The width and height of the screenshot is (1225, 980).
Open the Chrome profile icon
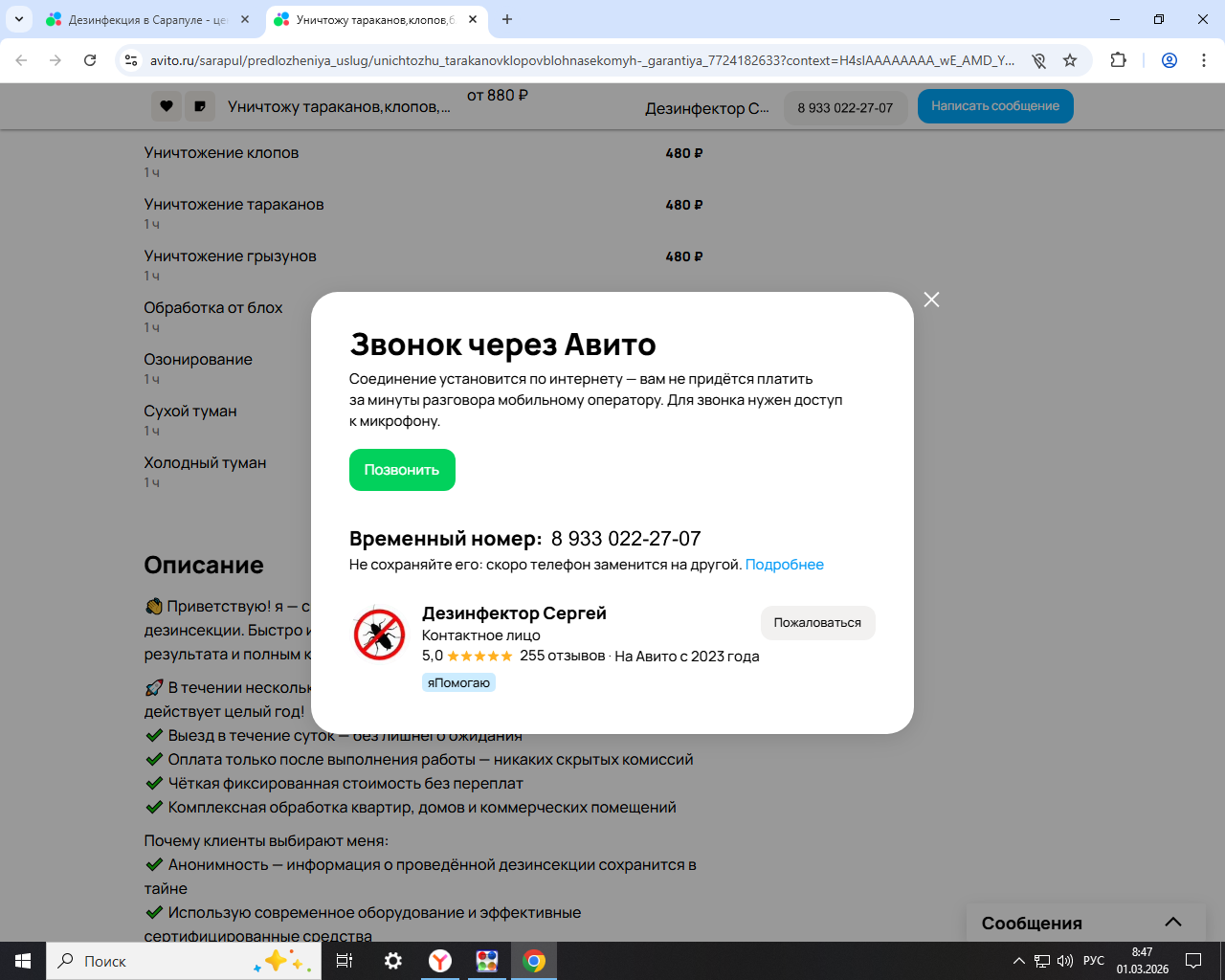1169,60
